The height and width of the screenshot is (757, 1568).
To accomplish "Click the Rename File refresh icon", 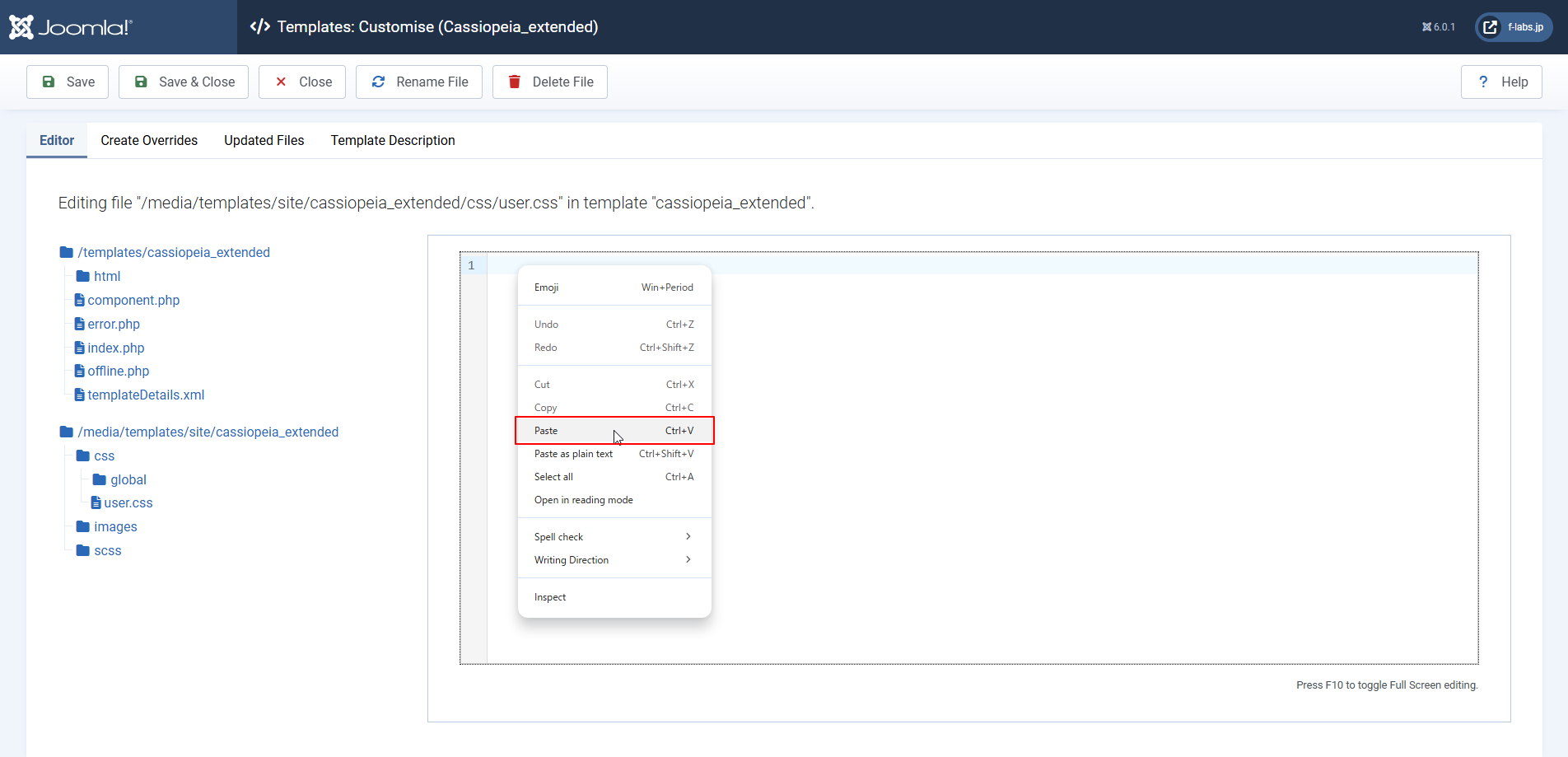I will 378,82.
